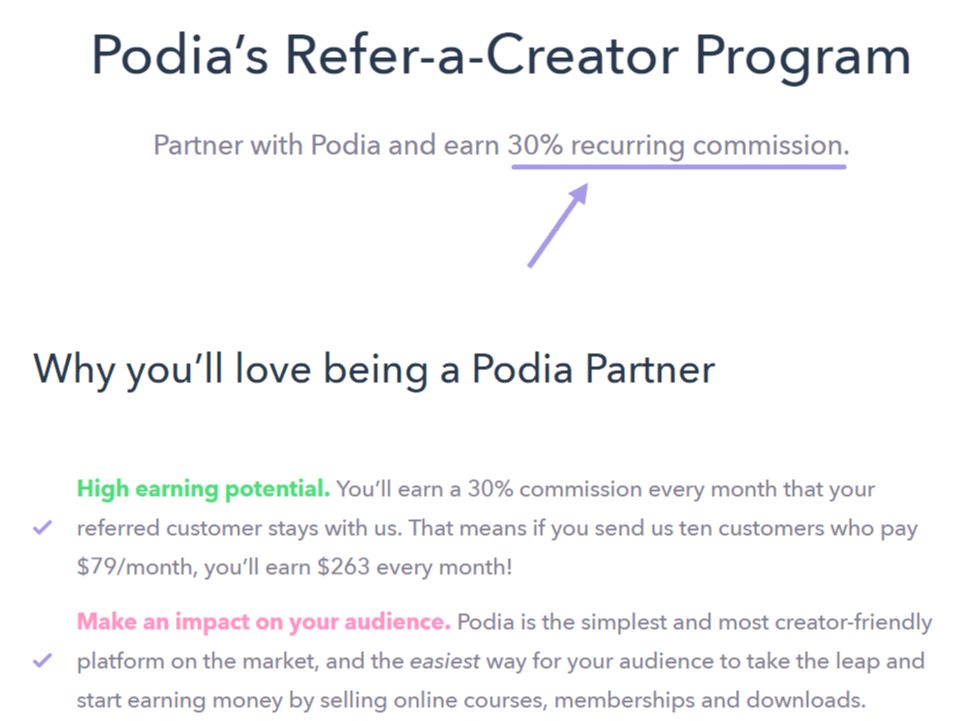Viewport: 973px width, 721px height.
Task: Click the green "High earning potential." text
Action: (204, 489)
